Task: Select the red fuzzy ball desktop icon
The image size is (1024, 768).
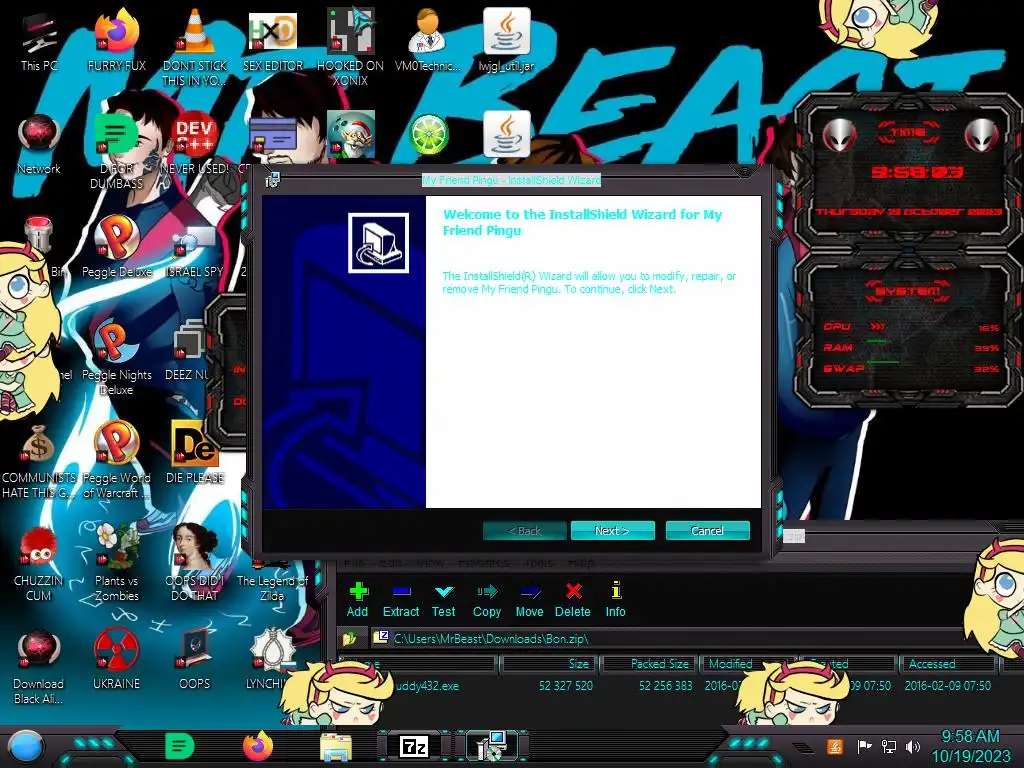Action: coord(39,563)
